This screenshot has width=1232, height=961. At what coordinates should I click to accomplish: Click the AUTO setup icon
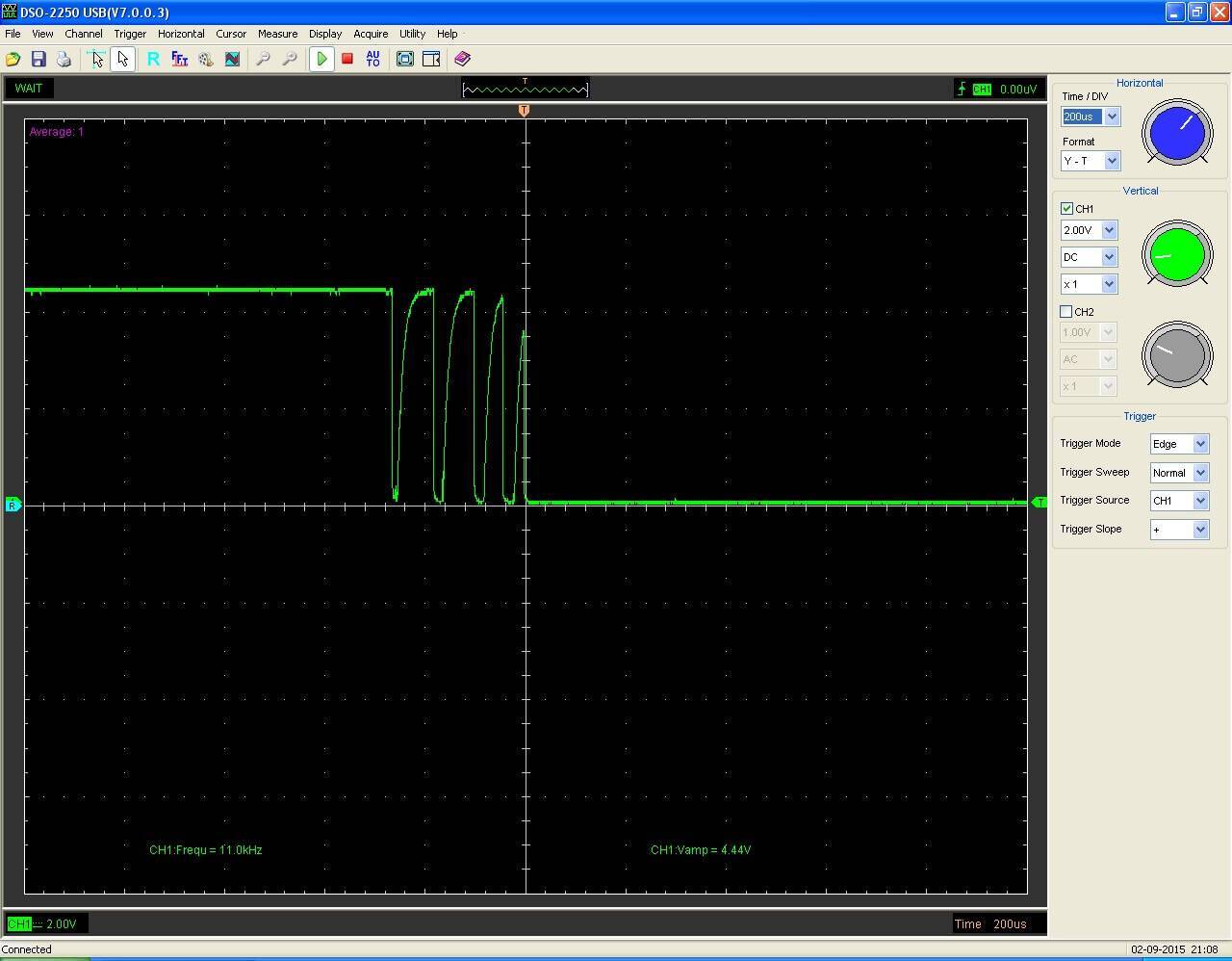point(372,60)
